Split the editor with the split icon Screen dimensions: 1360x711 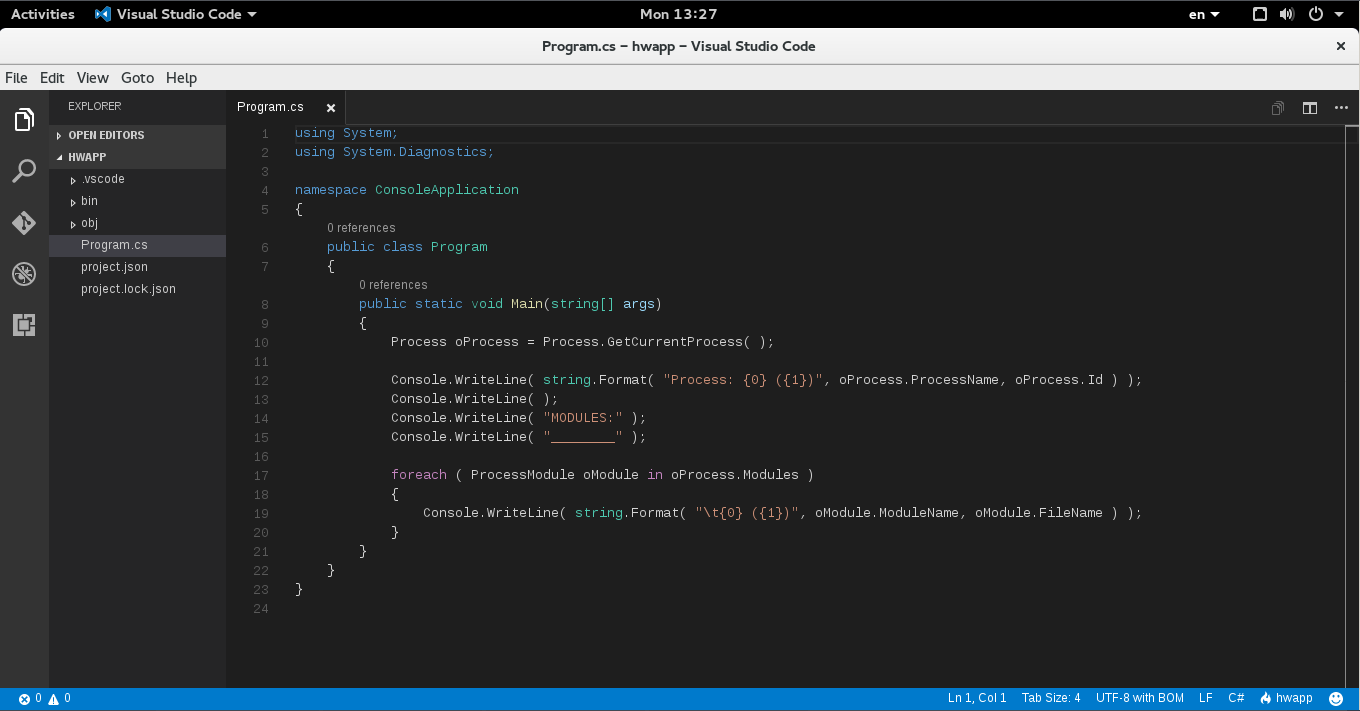[1310, 108]
